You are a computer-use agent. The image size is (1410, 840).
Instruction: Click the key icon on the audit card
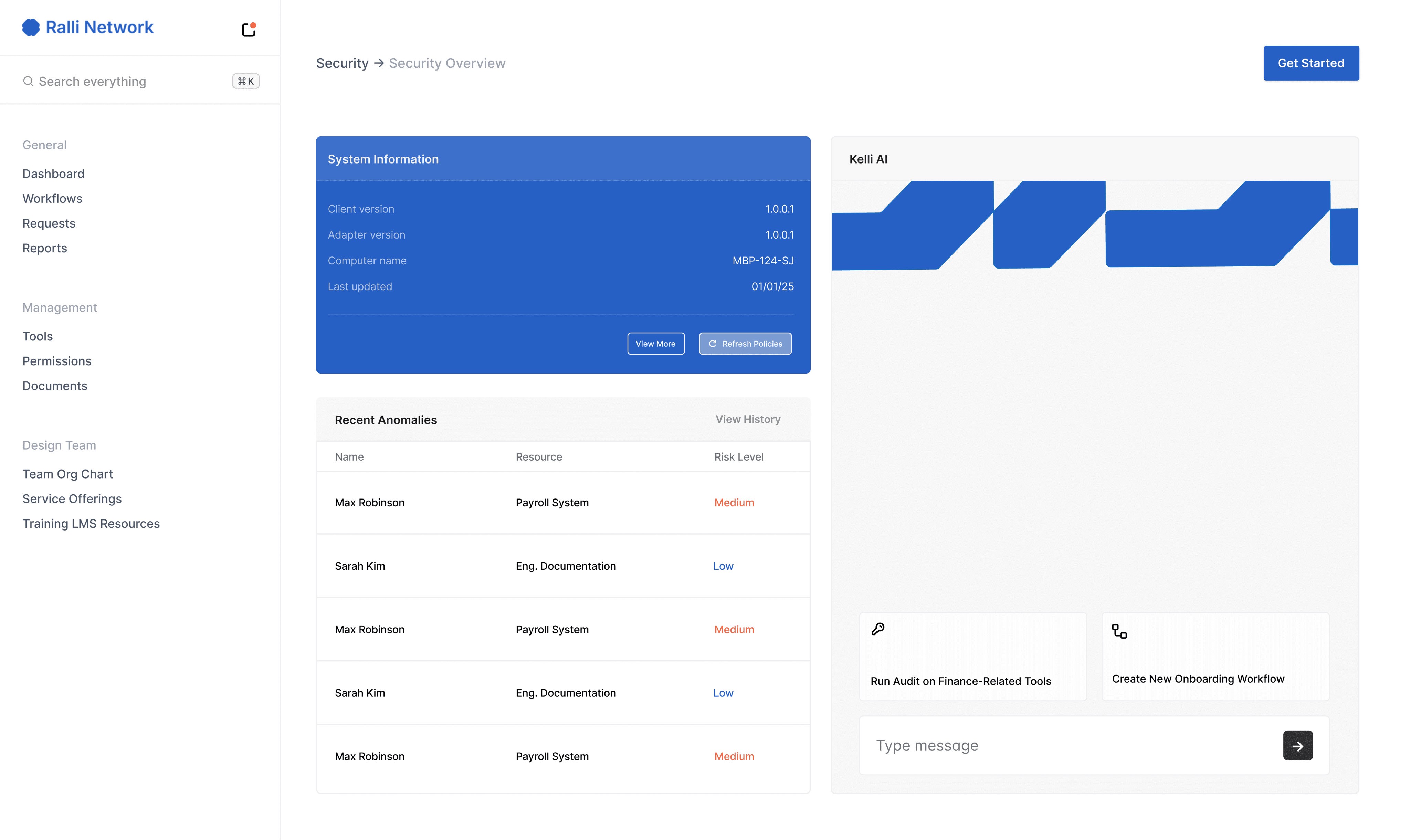pyautogui.click(x=877, y=629)
